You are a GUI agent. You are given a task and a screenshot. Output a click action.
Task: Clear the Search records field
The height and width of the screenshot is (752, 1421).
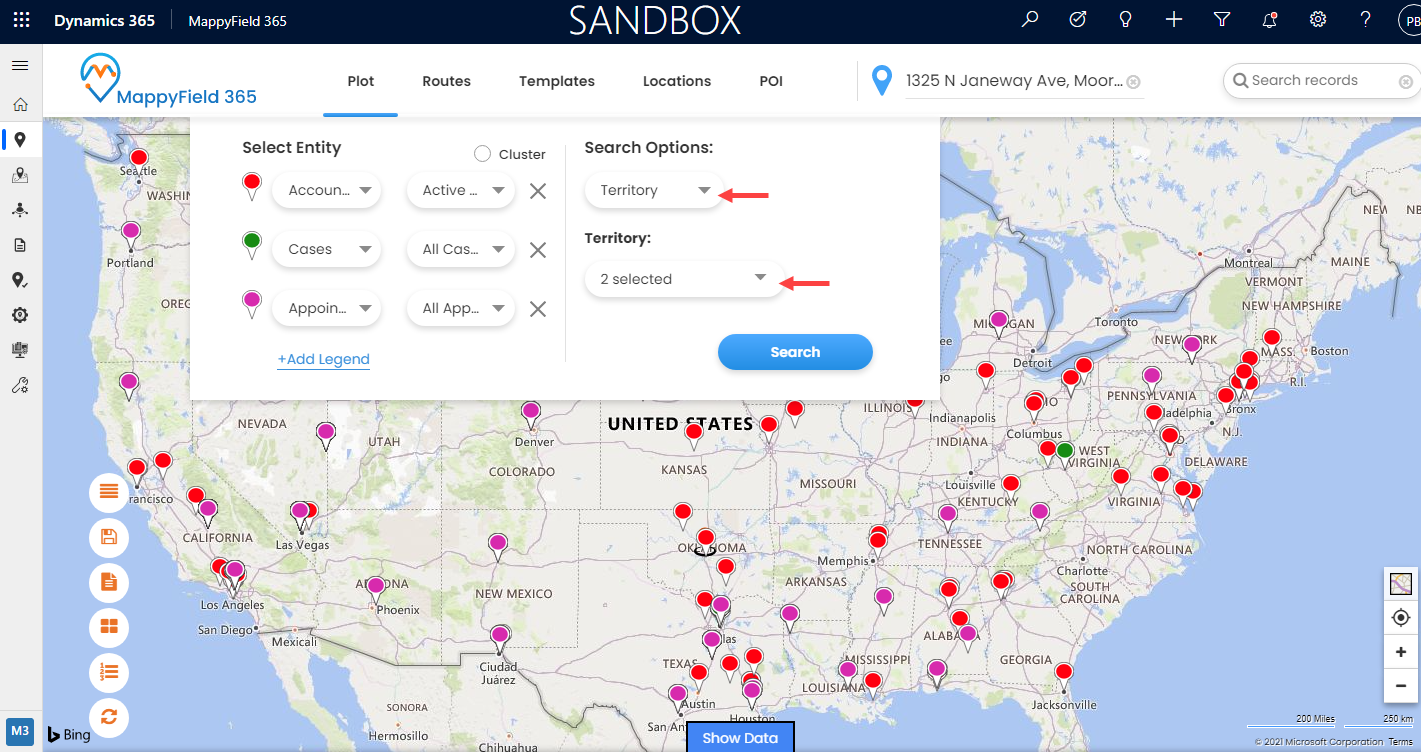click(1408, 81)
